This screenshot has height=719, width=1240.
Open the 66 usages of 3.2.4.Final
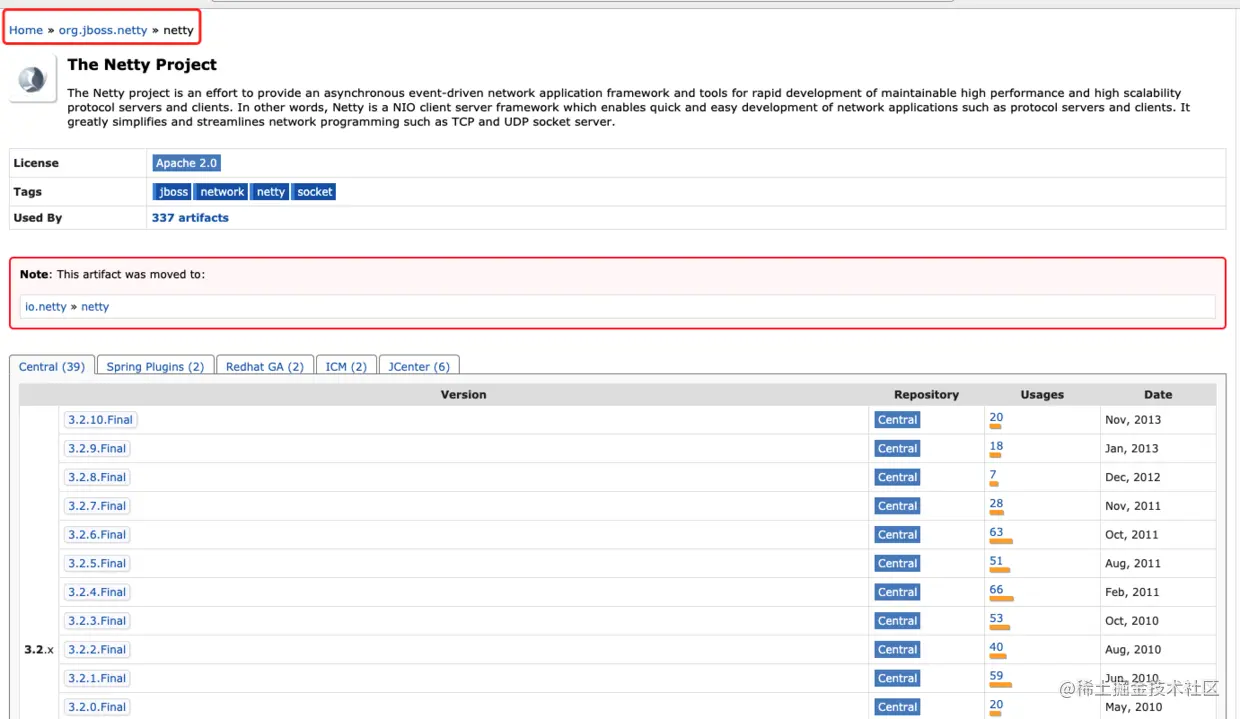pyautogui.click(x=996, y=590)
